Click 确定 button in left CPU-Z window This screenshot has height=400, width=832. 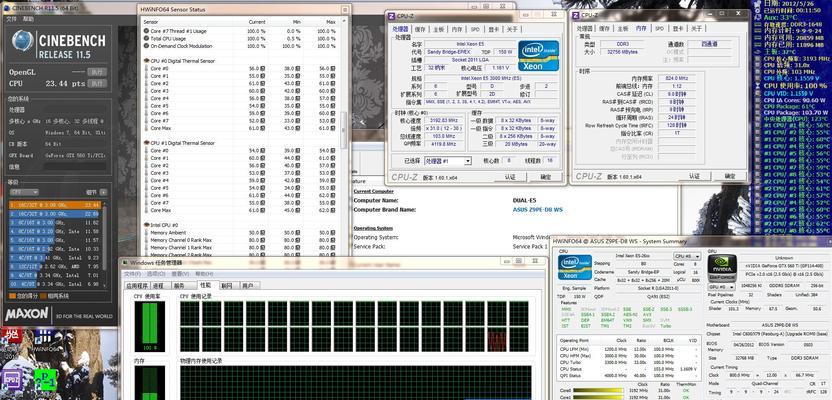click(545, 177)
